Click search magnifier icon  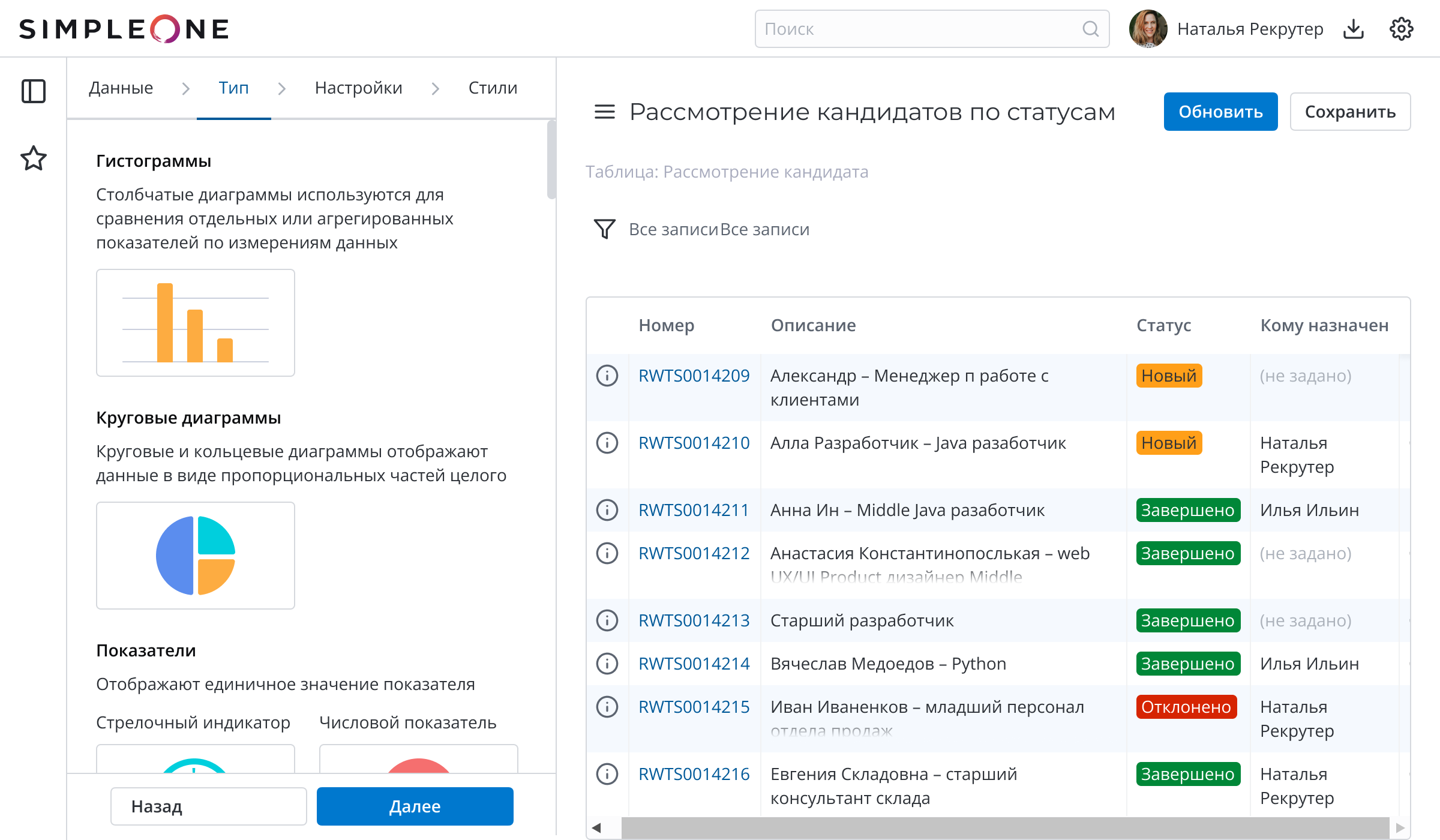coord(1090,29)
